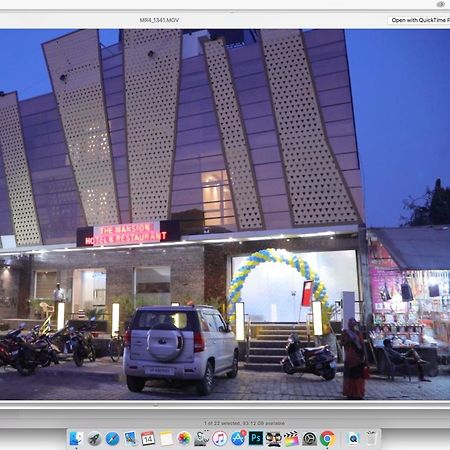Click the '1 of 22 selected' status text
The image size is (450, 450).
point(244,423)
